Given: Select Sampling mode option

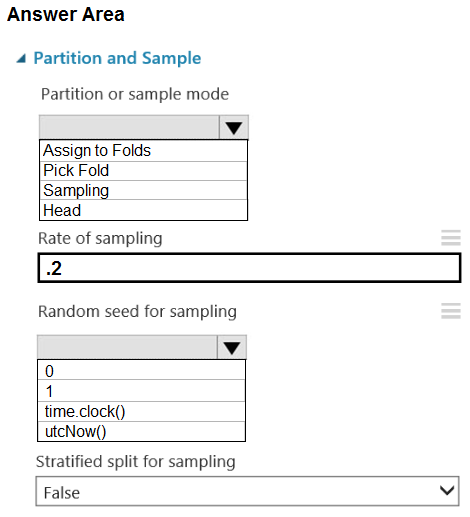Looking at the screenshot, I should (x=143, y=190).
